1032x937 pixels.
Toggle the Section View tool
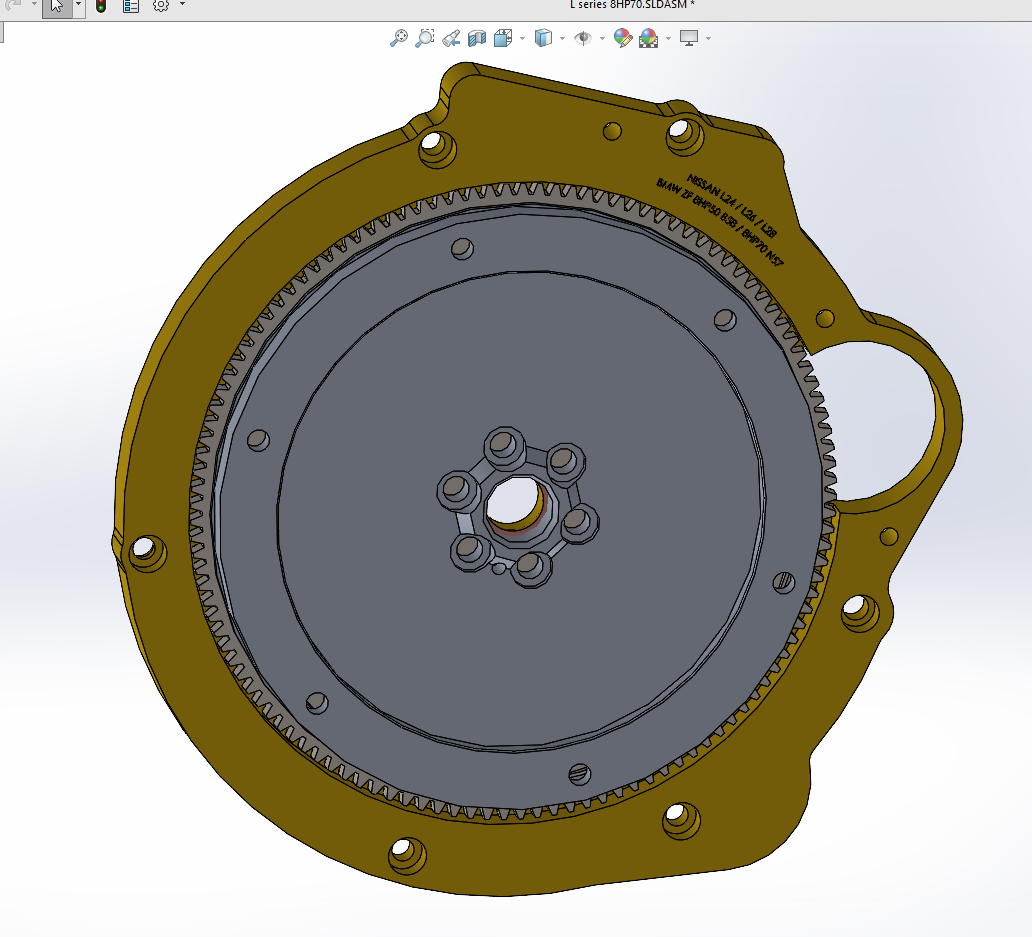[477, 38]
